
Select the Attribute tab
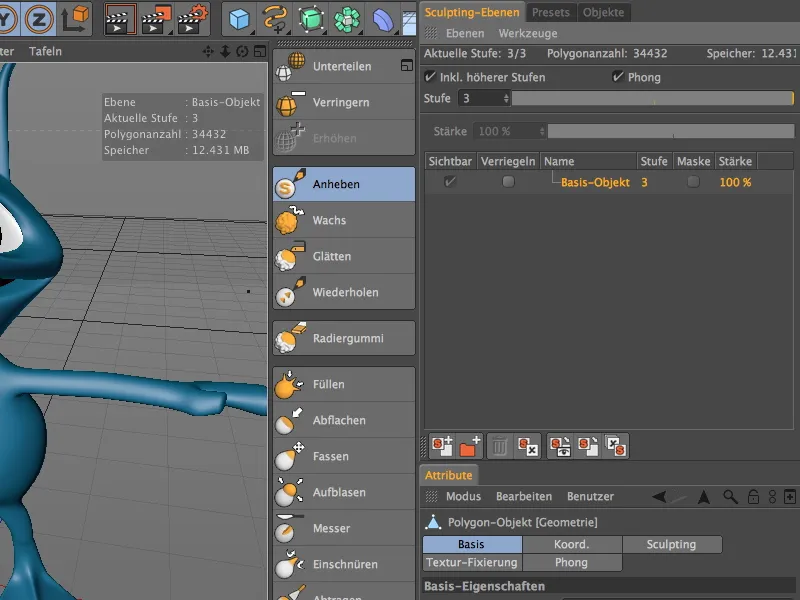coord(448,475)
